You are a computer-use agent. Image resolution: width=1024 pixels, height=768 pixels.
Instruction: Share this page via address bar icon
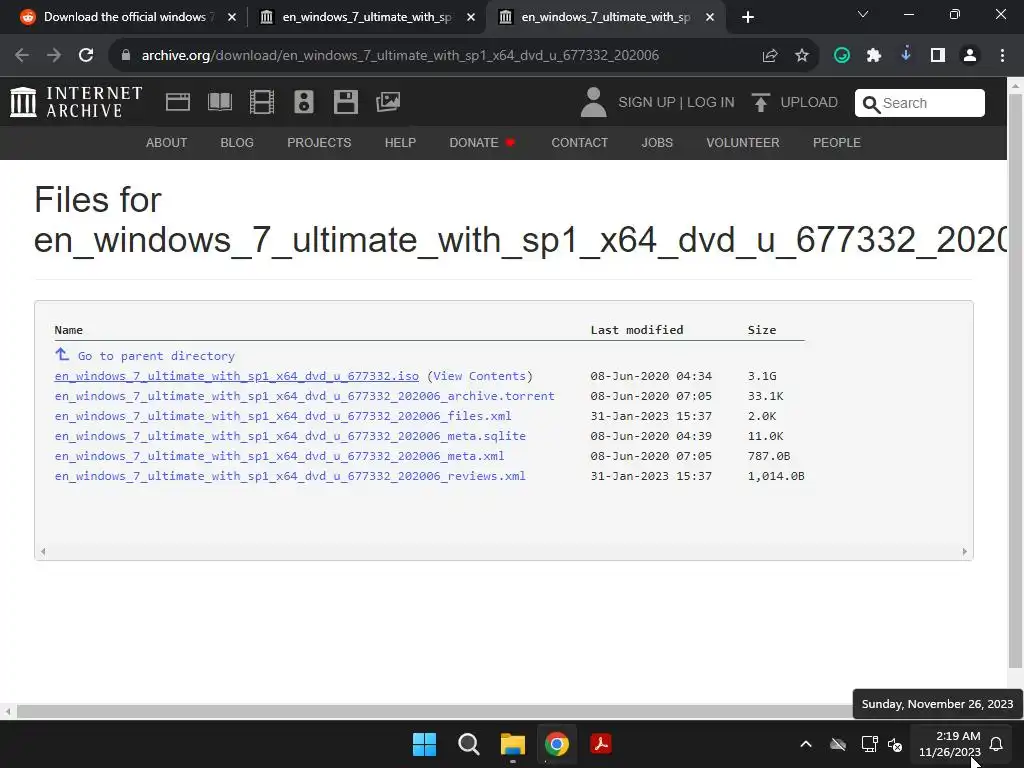(x=770, y=56)
